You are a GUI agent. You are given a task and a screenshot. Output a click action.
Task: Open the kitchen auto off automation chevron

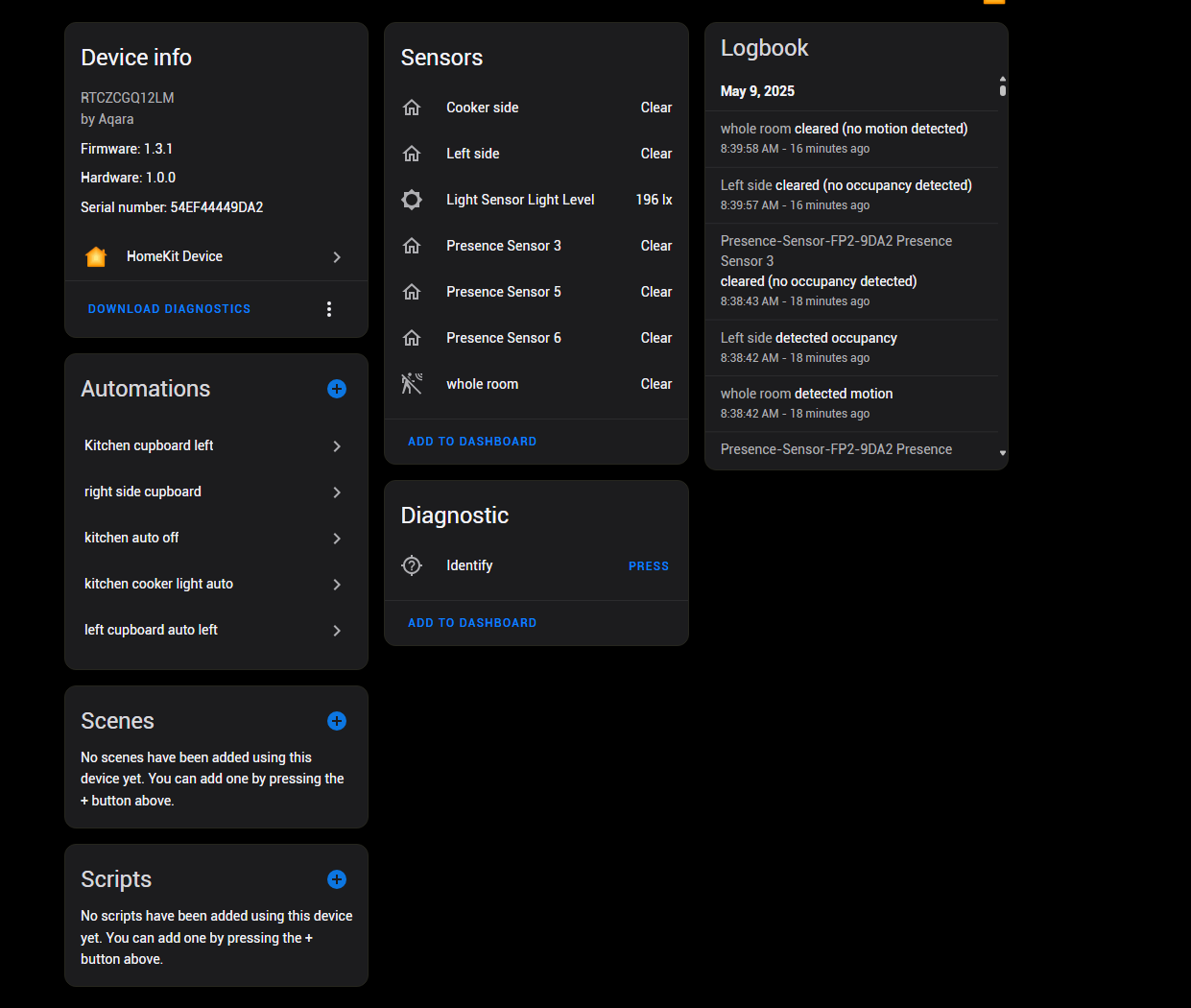point(337,539)
